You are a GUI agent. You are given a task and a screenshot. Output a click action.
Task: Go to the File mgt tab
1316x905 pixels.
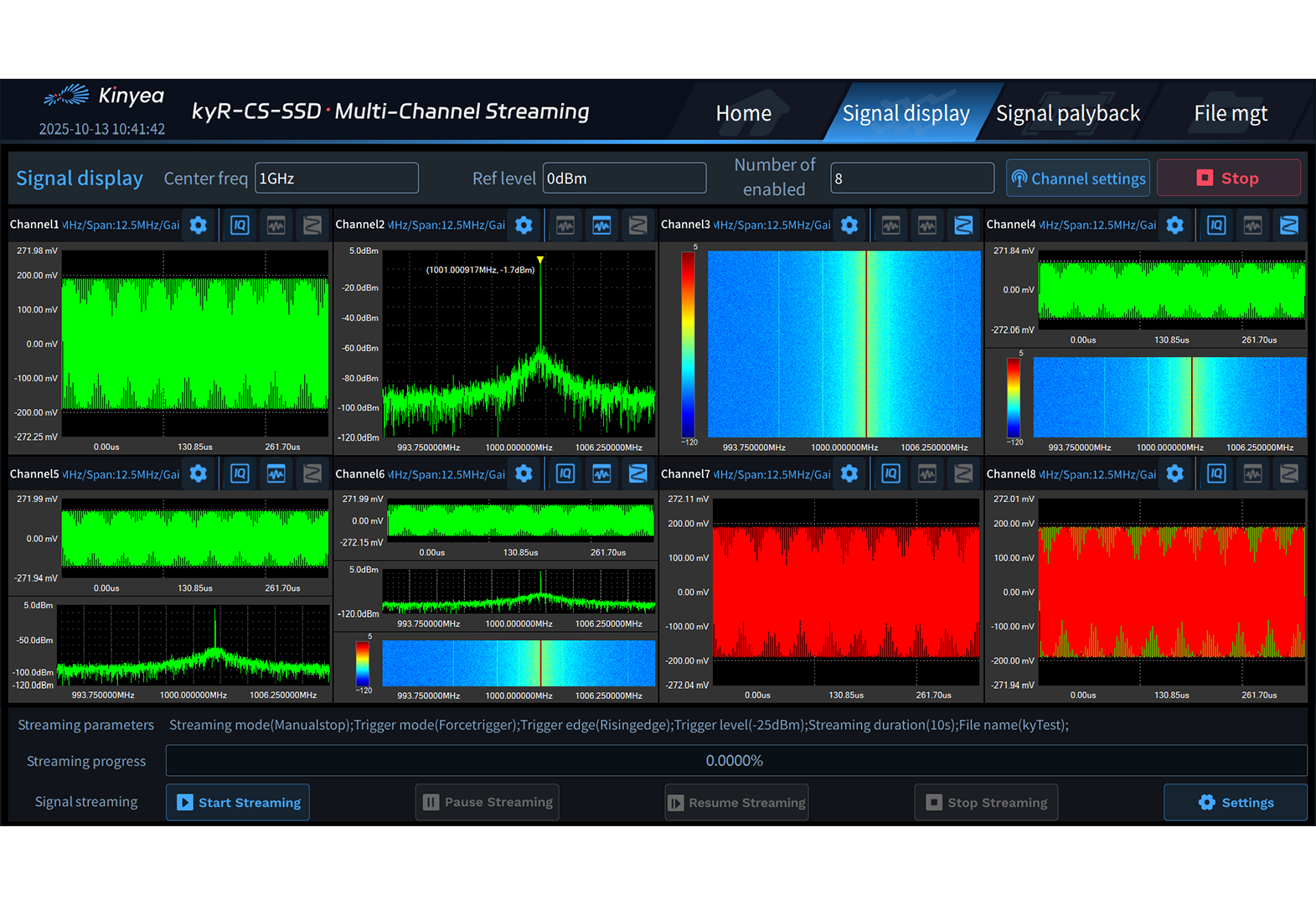(1230, 113)
